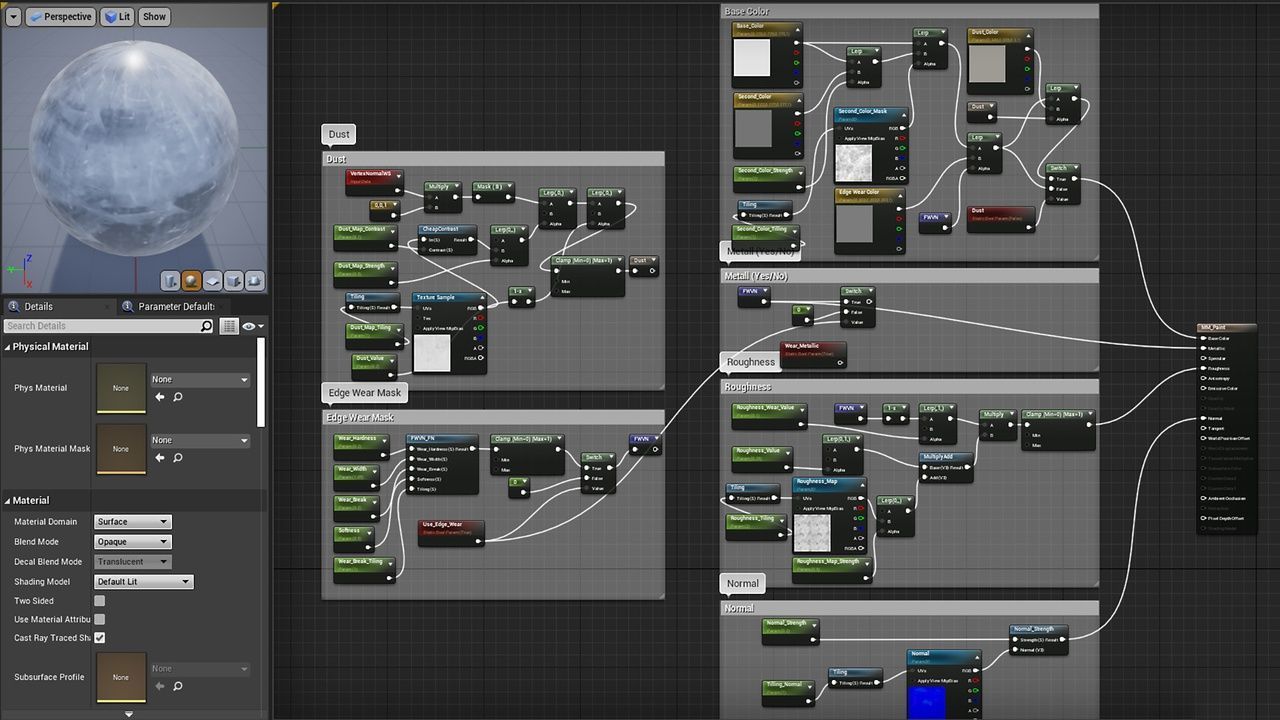Browse to Phys Material asset magnifier icon
Viewport: 1280px width, 720px height.
click(x=178, y=397)
